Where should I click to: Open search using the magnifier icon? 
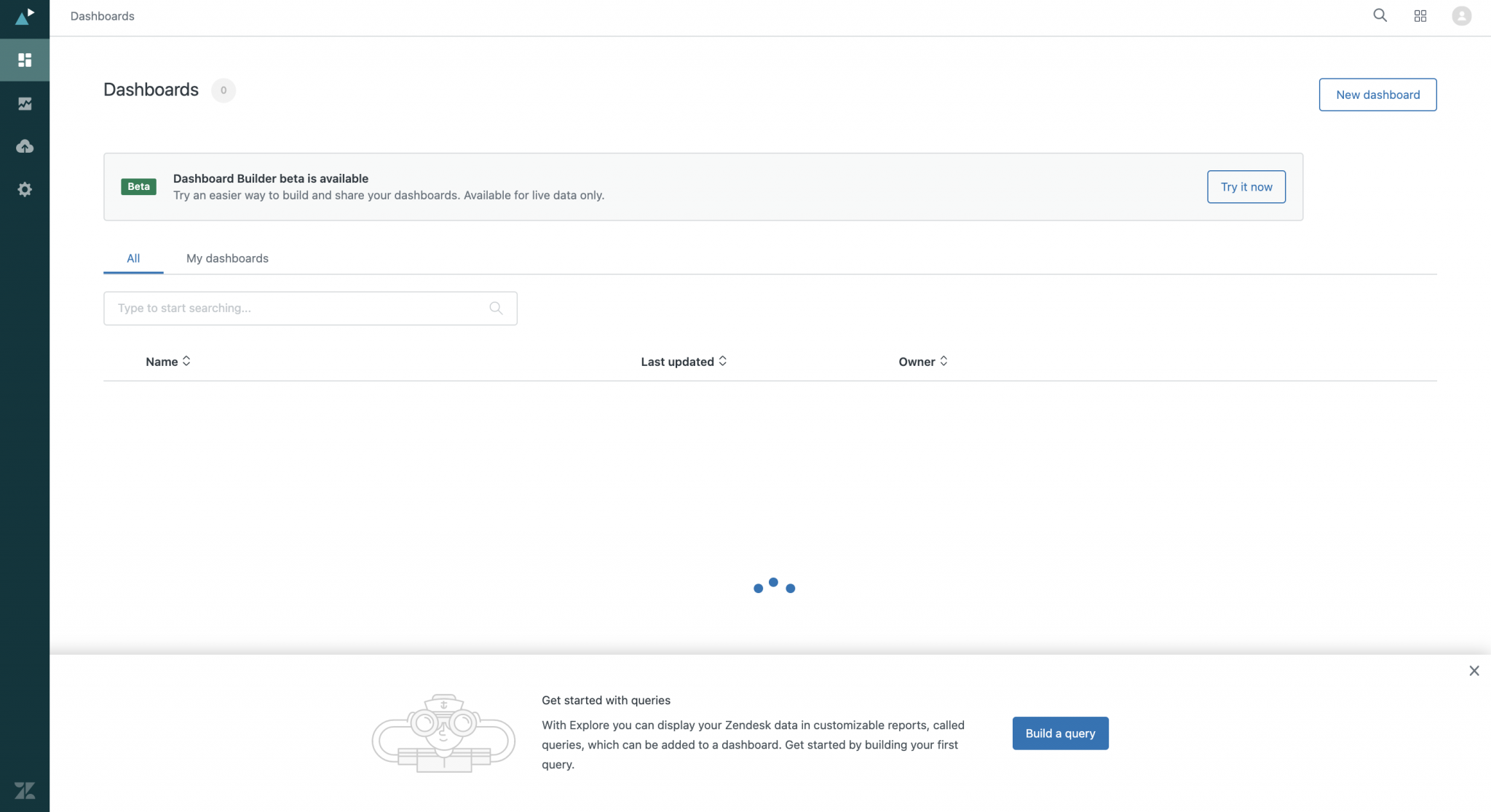coord(1379,15)
